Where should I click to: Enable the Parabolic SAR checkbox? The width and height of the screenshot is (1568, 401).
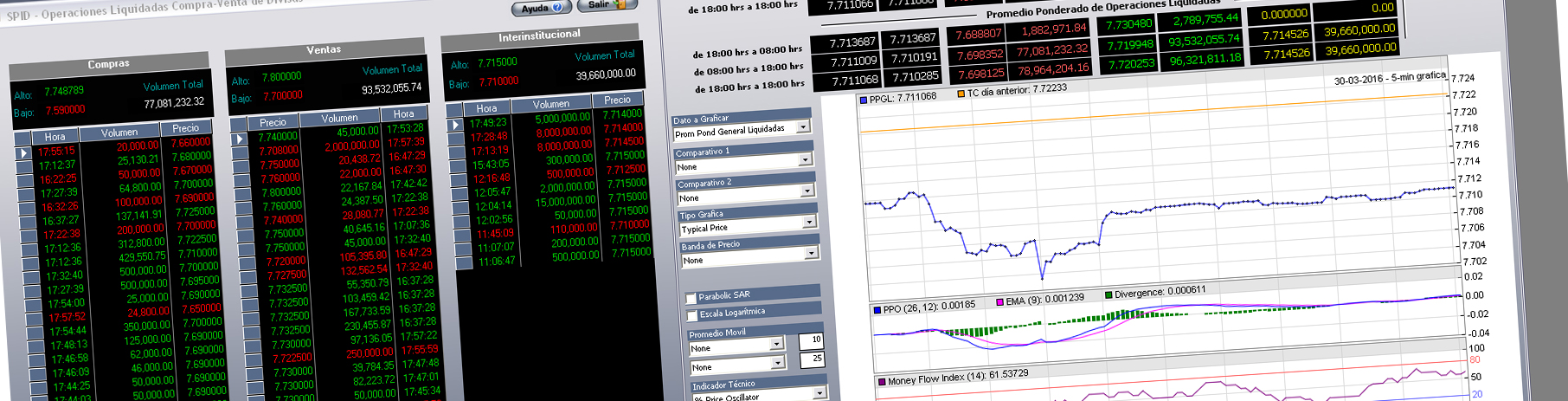click(691, 298)
